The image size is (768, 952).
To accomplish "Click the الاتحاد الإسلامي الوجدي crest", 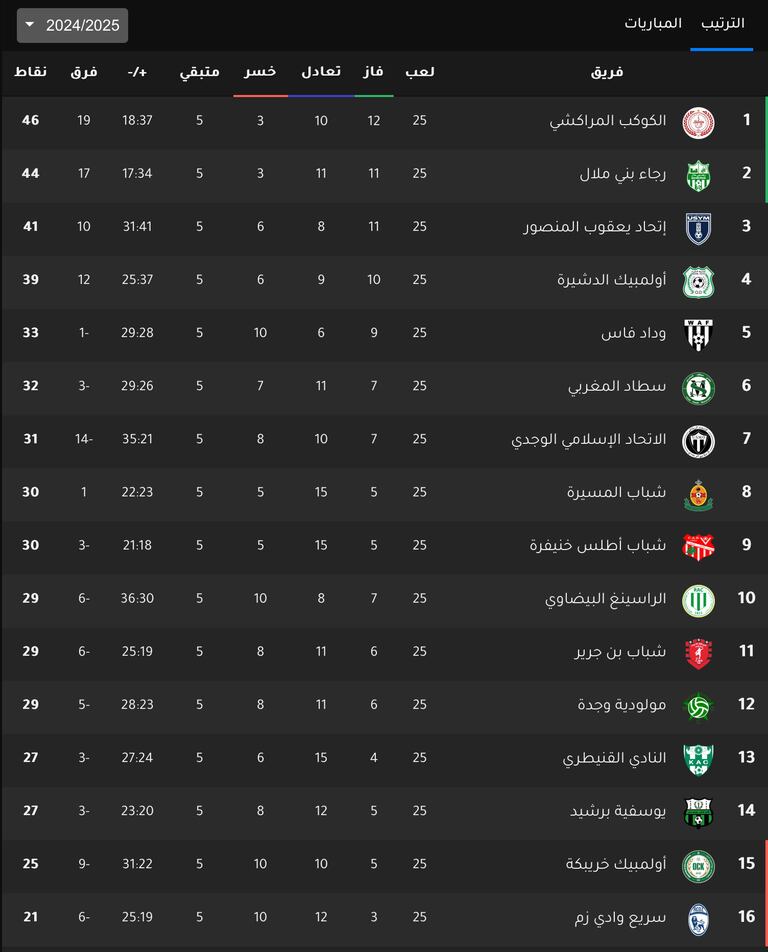I will point(698,440).
